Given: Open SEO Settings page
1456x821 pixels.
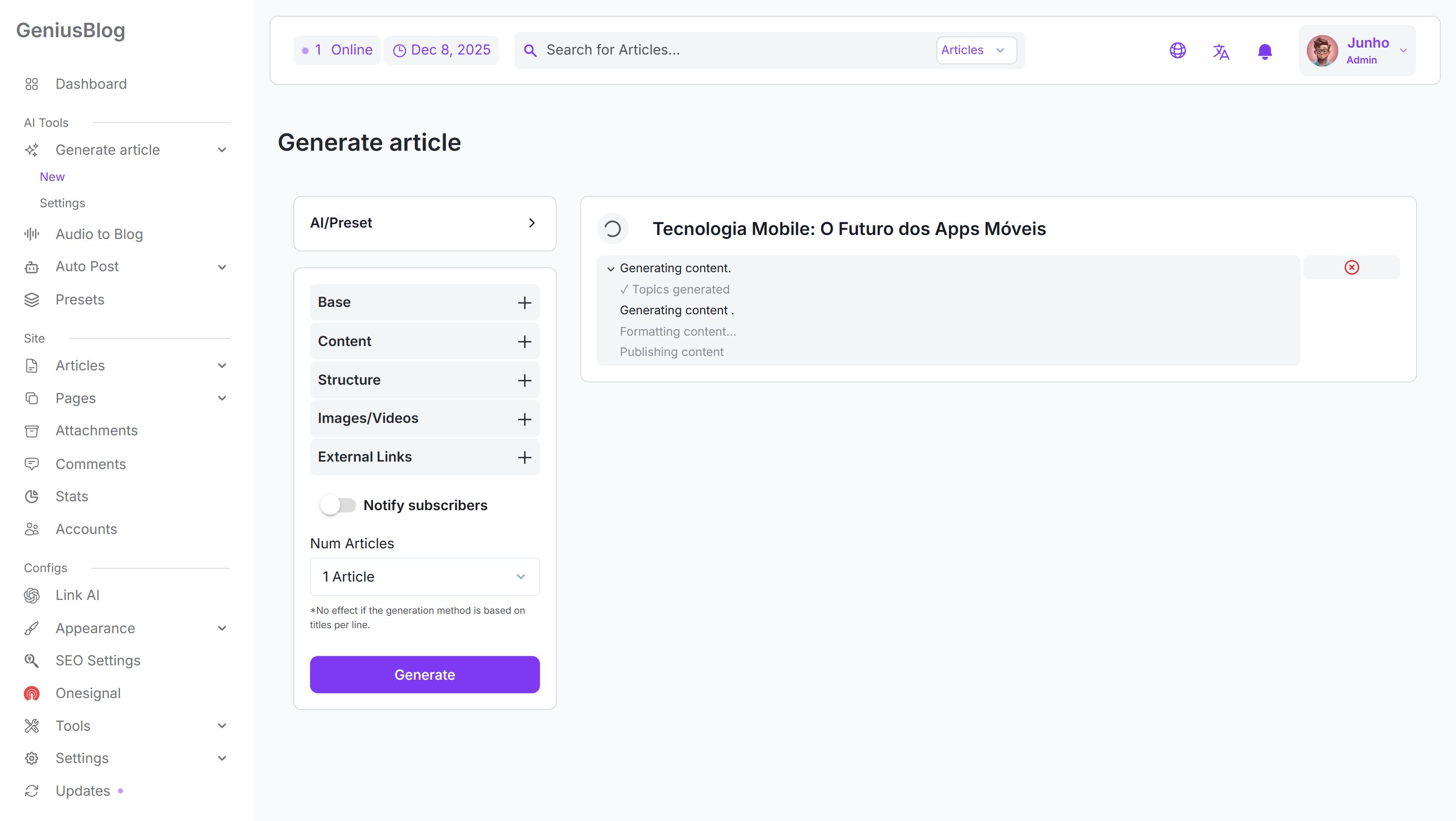Looking at the screenshot, I should click(x=98, y=660).
